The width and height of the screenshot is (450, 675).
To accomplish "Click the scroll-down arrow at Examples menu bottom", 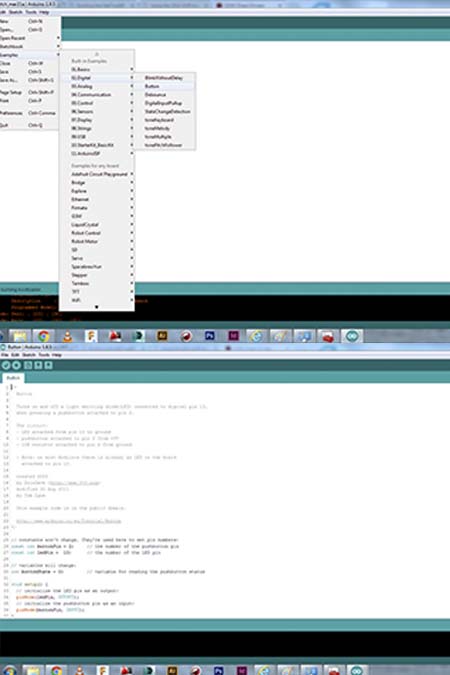I will 96,307.
